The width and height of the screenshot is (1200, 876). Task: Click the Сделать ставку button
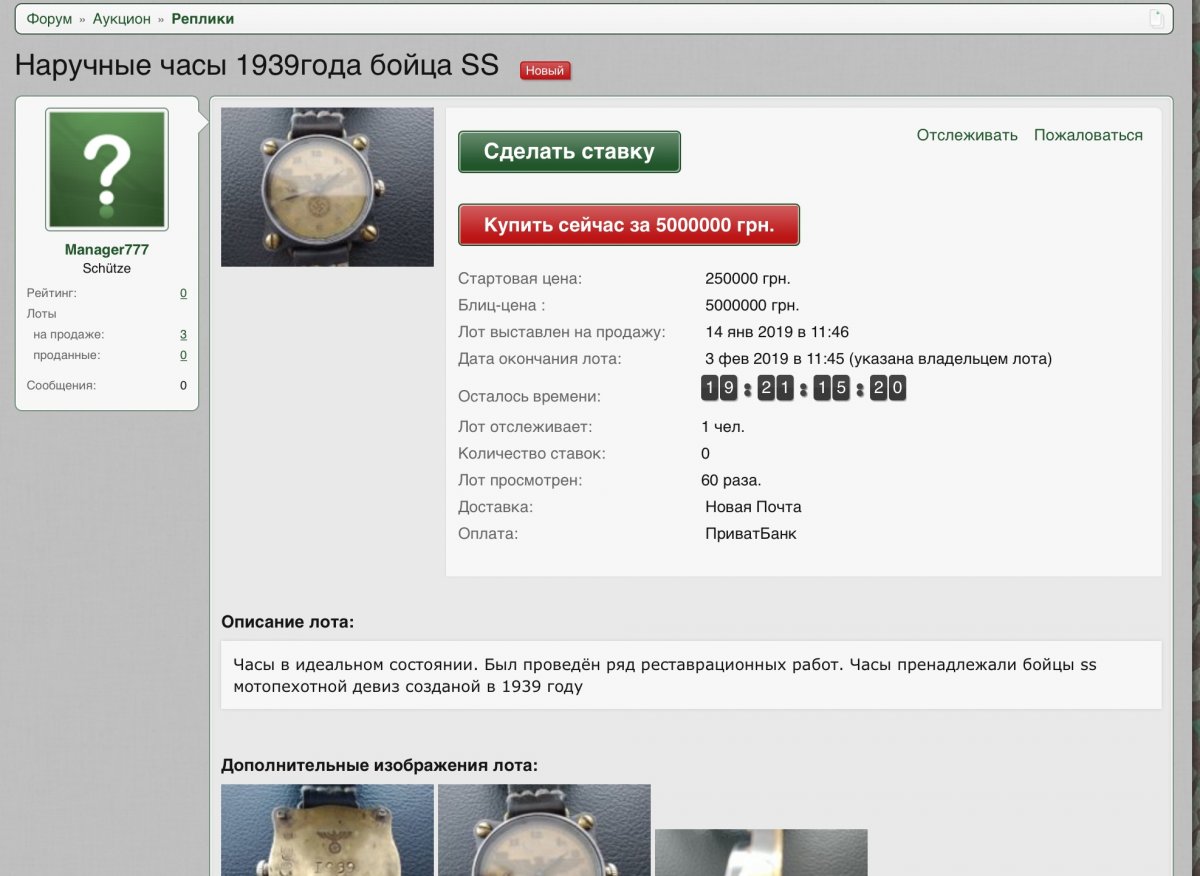tap(569, 152)
